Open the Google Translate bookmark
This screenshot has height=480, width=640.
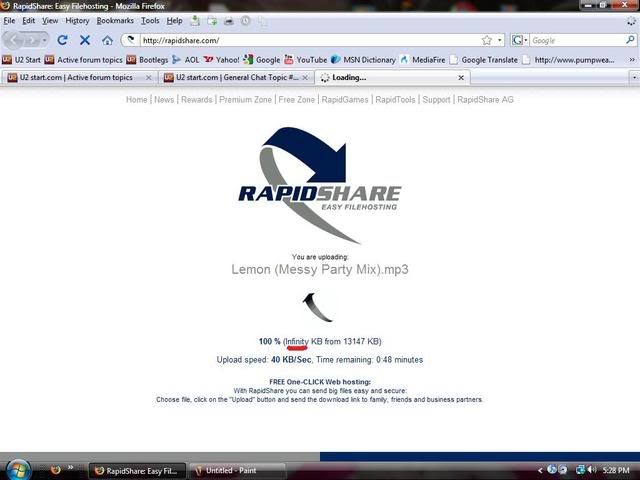click(x=483, y=60)
